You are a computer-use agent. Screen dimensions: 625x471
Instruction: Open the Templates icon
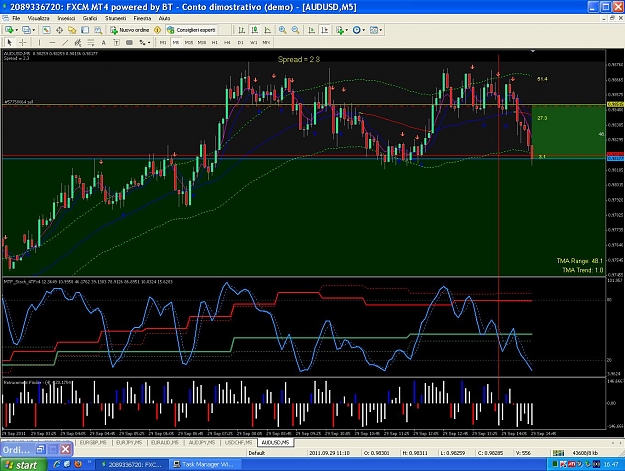pos(374,30)
